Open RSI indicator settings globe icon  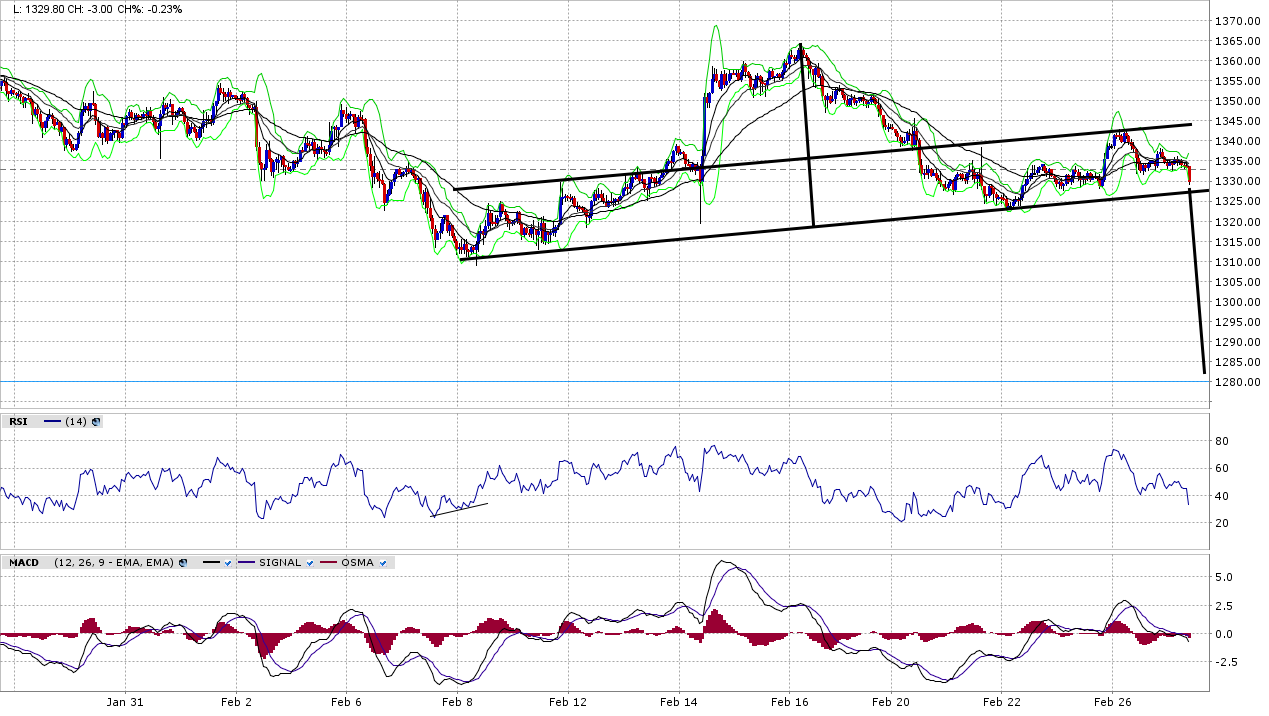(x=96, y=422)
